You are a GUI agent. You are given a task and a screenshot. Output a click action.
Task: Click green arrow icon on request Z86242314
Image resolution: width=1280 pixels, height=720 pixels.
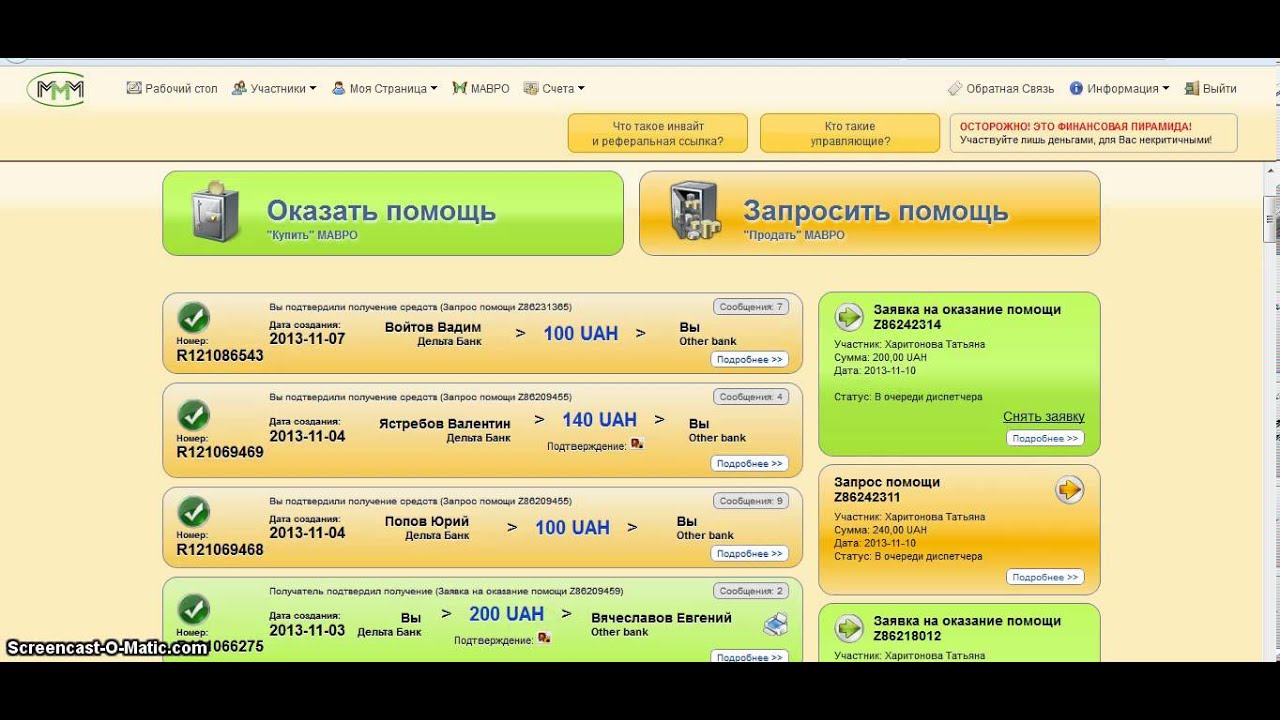pyautogui.click(x=850, y=317)
